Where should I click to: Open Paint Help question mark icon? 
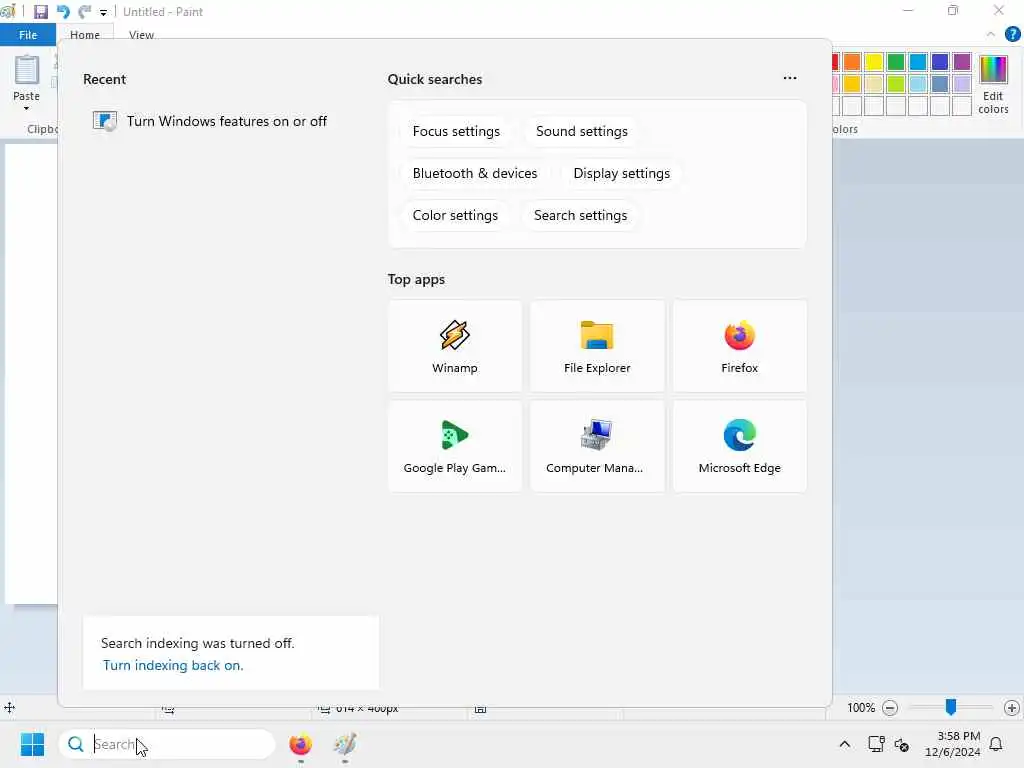(x=1012, y=34)
